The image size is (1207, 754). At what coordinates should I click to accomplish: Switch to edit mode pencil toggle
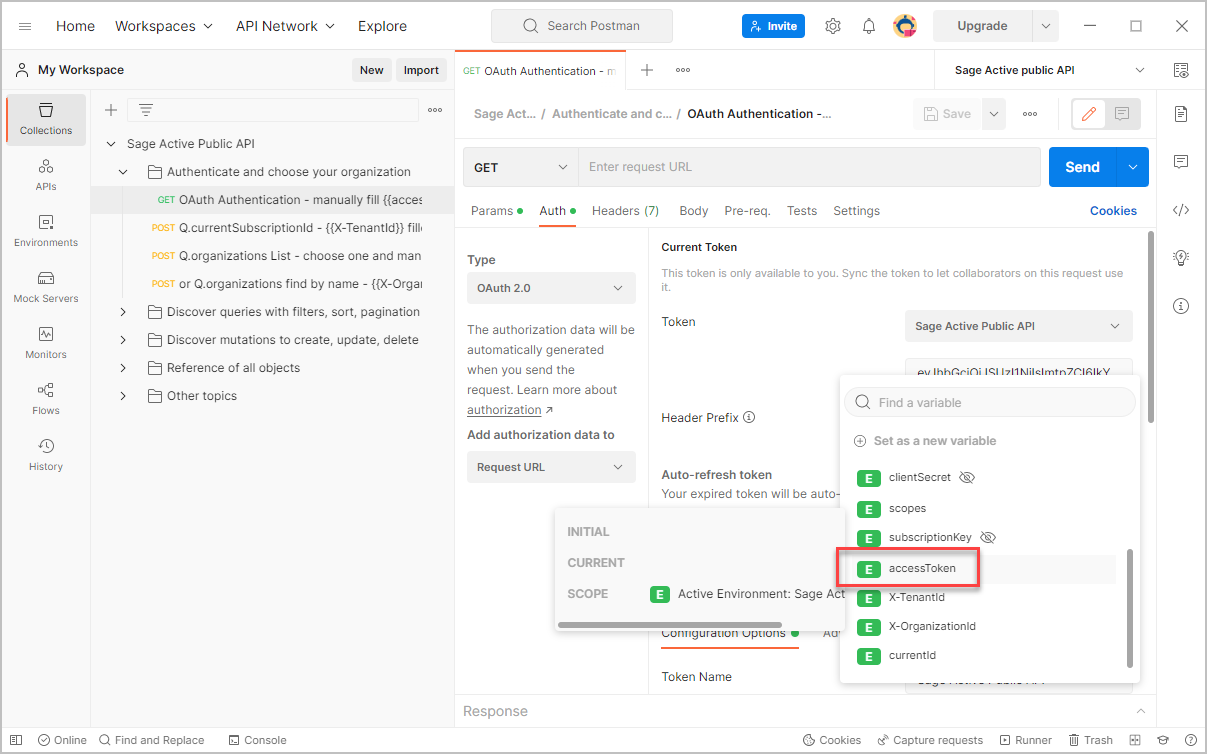coord(1089,114)
